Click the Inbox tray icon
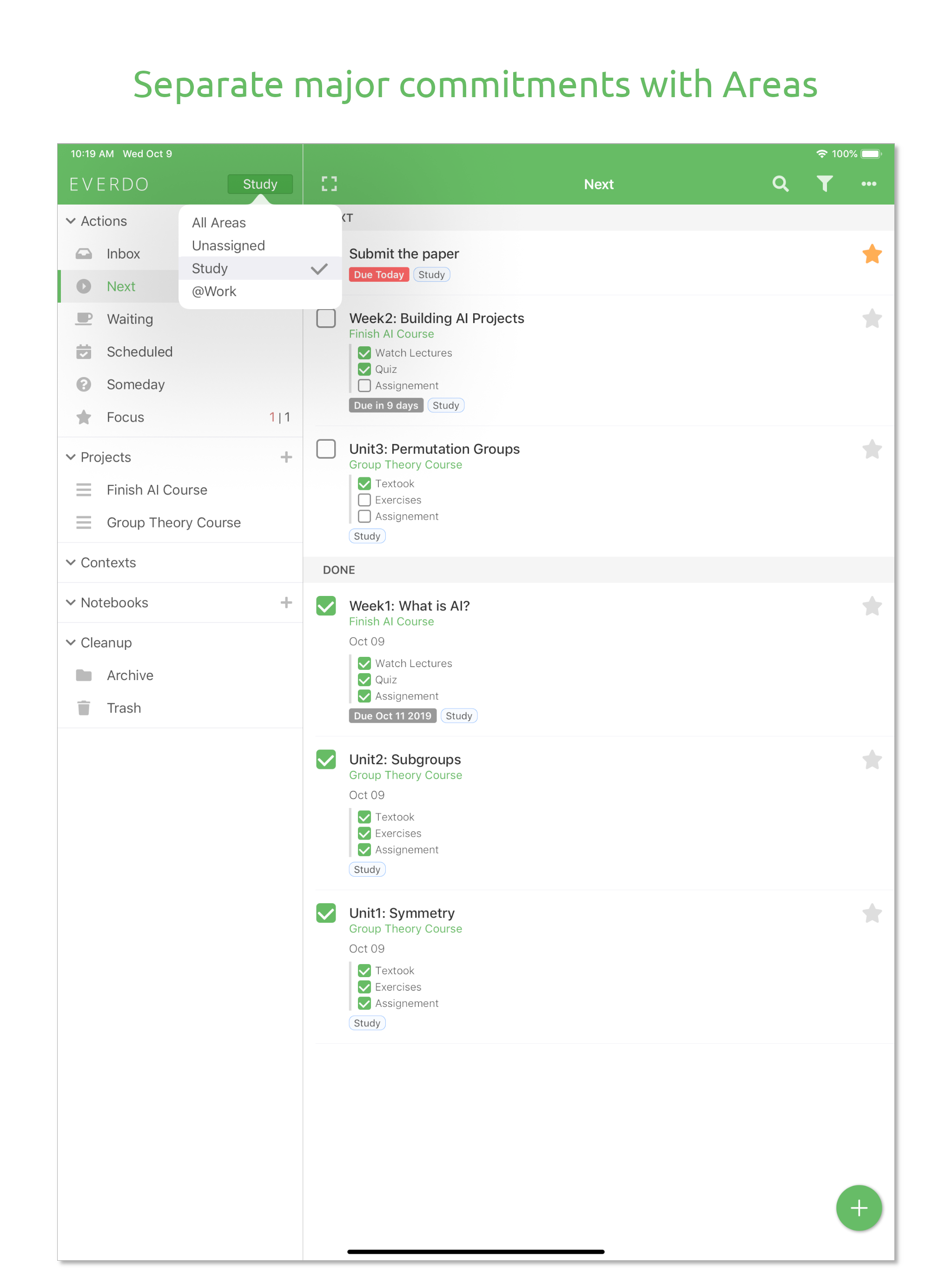Screen dimensions: 952x1270 click(x=84, y=254)
